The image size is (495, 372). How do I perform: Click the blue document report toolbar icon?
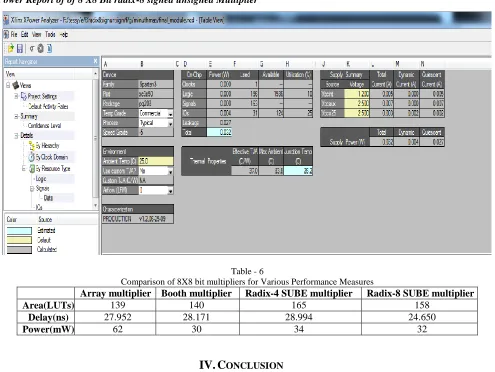click(x=49, y=49)
